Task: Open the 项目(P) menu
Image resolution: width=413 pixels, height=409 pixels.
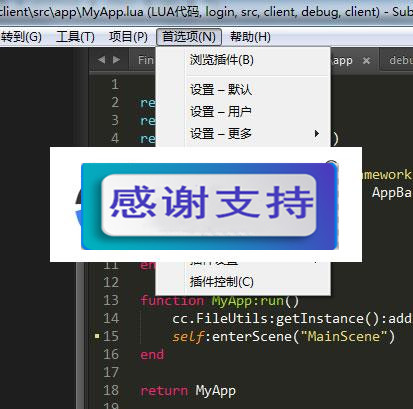Action: (x=128, y=37)
